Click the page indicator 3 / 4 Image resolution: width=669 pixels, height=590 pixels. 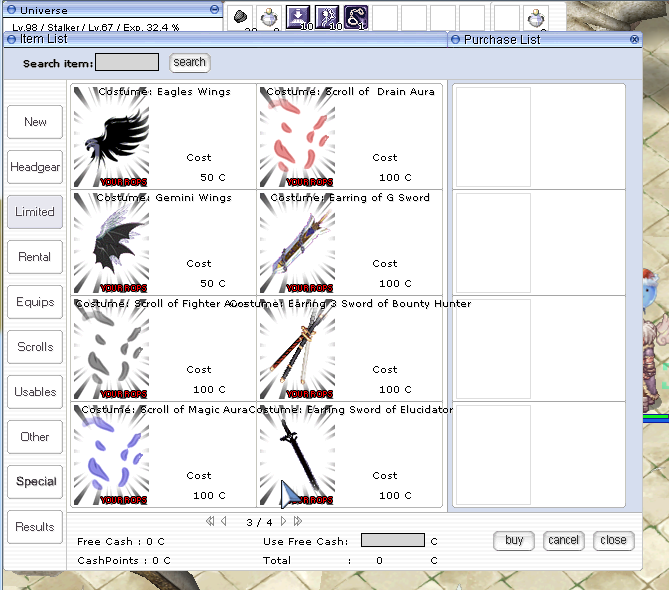pyautogui.click(x=259, y=522)
